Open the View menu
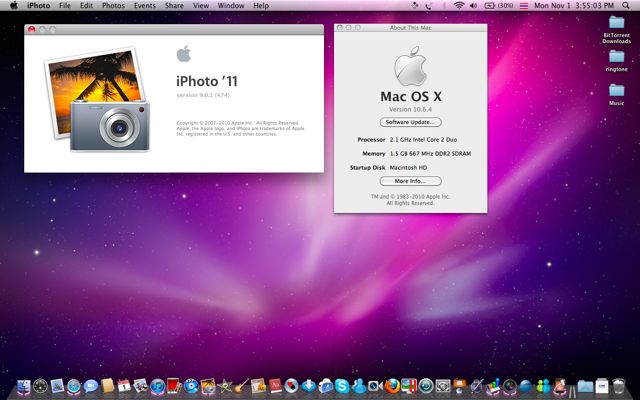The image size is (640, 400). (201, 6)
